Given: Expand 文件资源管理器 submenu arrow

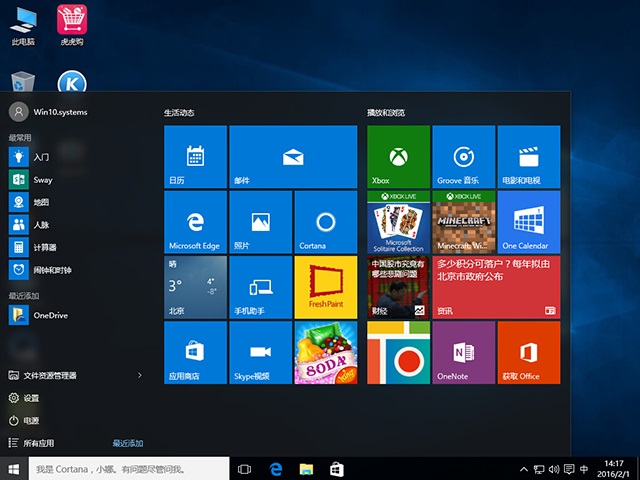Looking at the screenshot, I should (139, 375).
